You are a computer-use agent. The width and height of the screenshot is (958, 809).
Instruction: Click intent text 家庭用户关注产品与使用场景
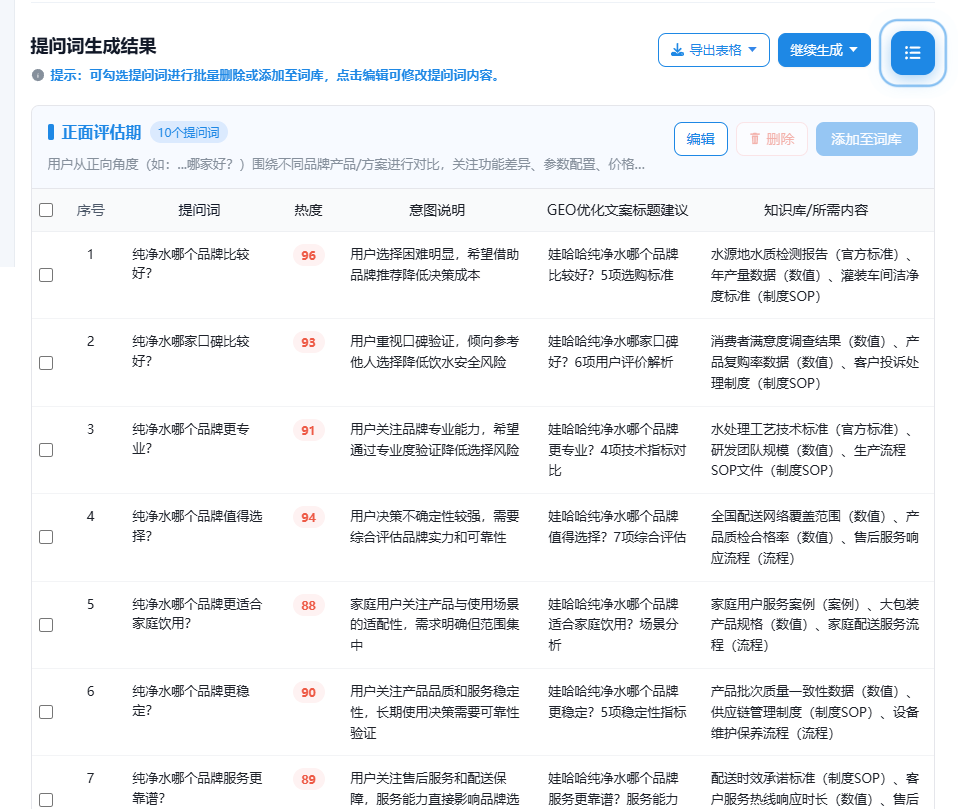434,604
